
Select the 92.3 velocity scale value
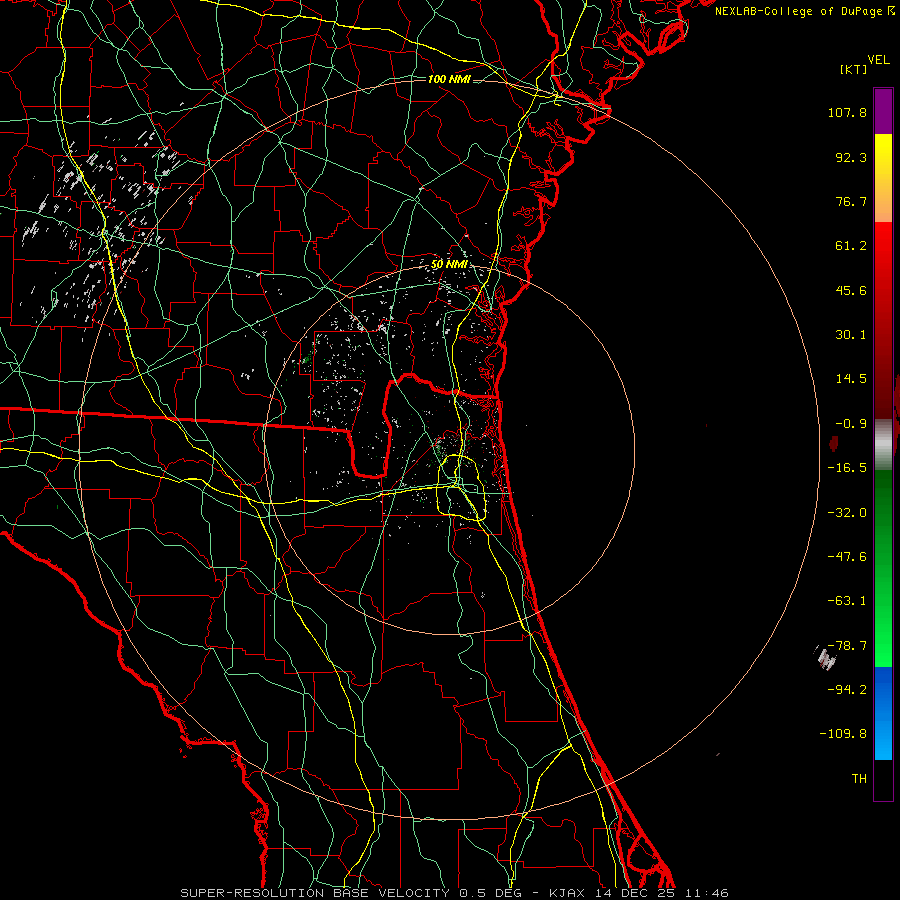pyautogui.click(x=851, y=157)
